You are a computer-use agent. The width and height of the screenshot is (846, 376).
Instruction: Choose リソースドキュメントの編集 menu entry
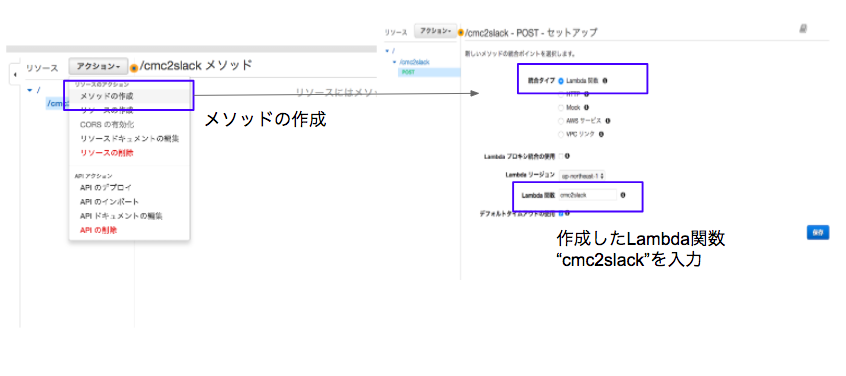point(129,139)
